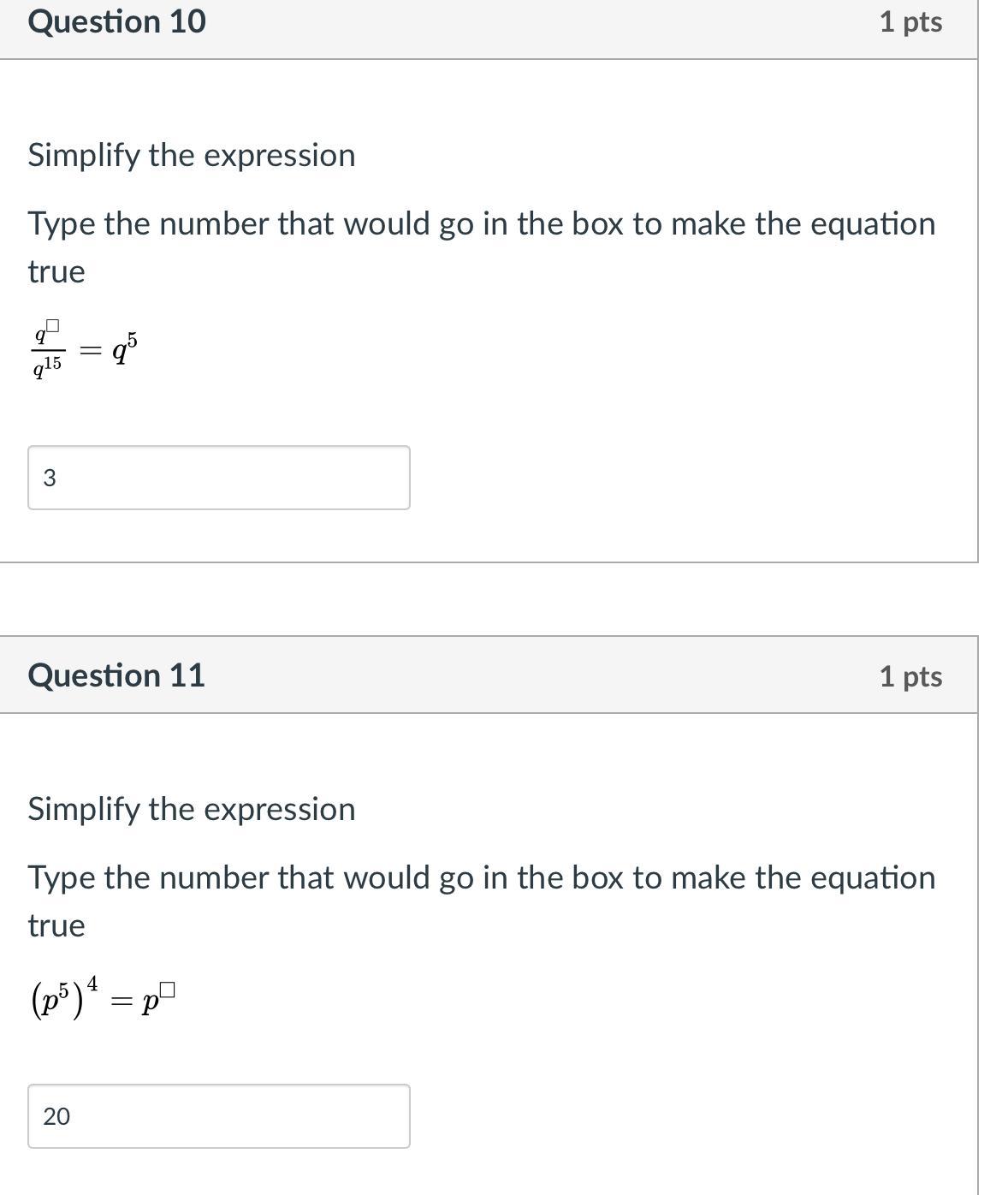Click the Question 11 heading

click(116, 675)
